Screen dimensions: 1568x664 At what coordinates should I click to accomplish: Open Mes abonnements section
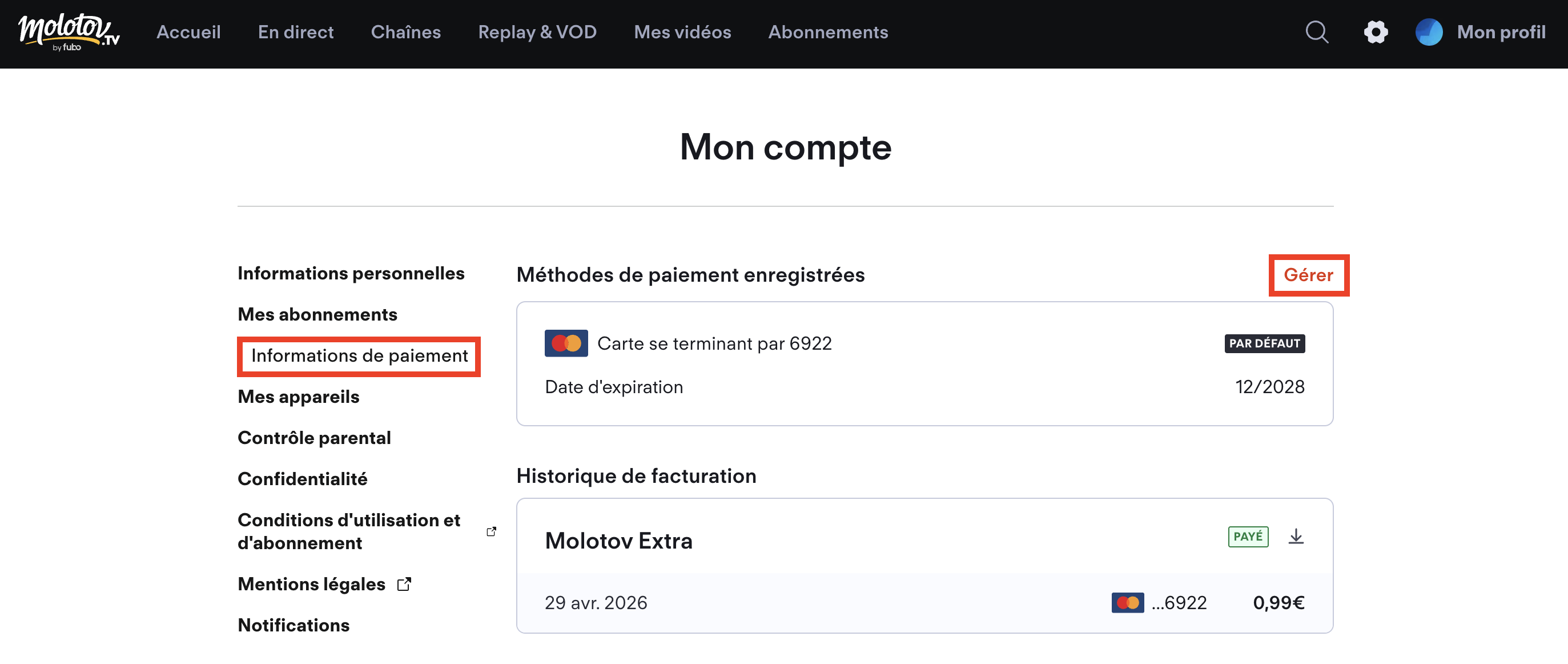(317, 315)
